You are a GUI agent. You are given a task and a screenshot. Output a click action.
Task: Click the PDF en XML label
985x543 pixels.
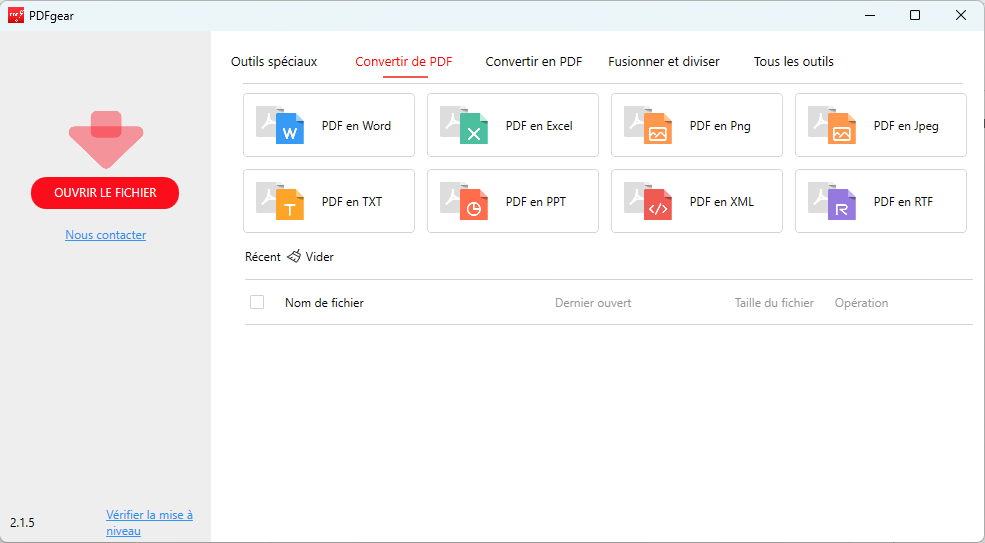tap(722, 202)
